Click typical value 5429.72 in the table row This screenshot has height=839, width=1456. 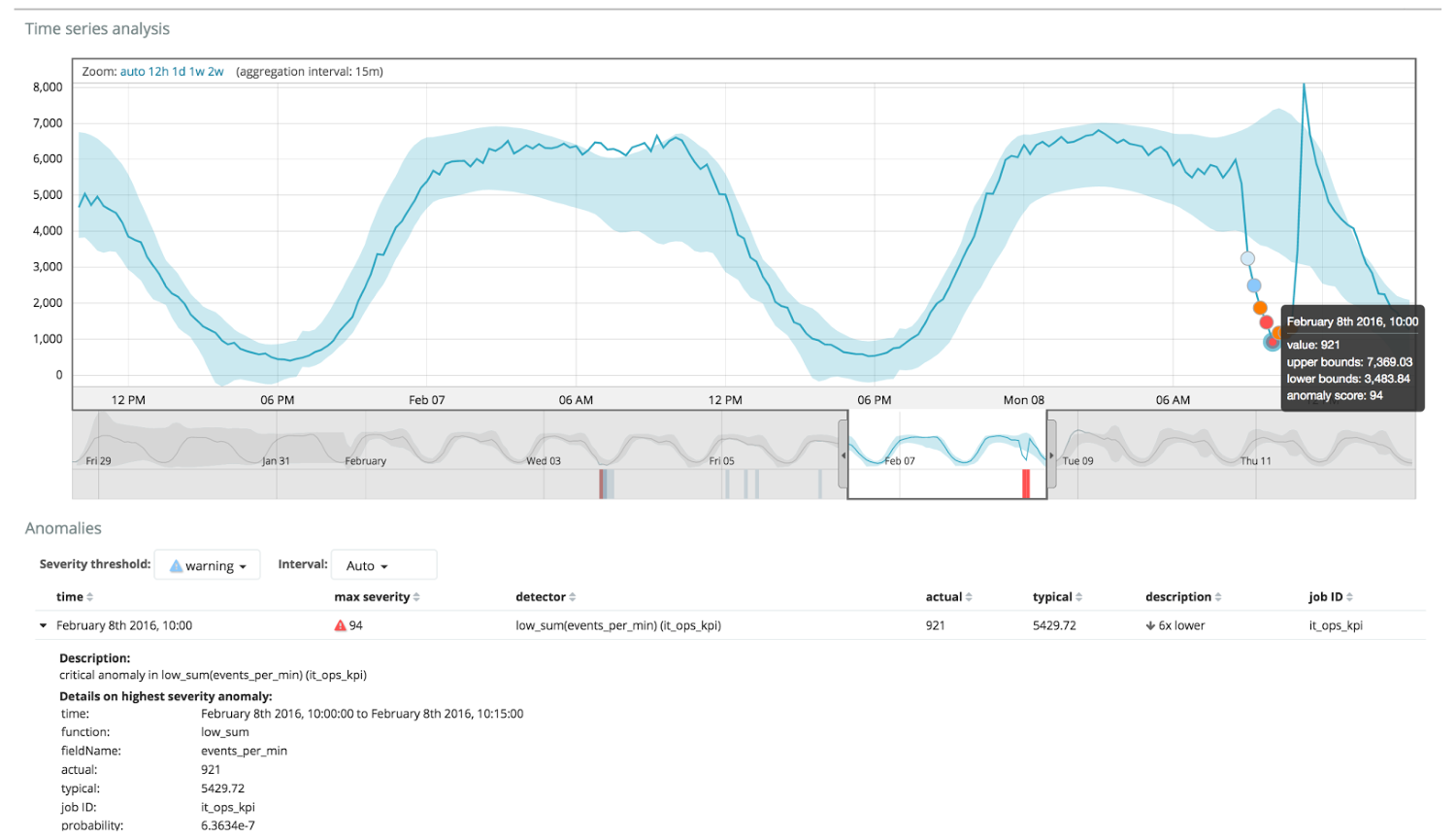[1054, 625]
